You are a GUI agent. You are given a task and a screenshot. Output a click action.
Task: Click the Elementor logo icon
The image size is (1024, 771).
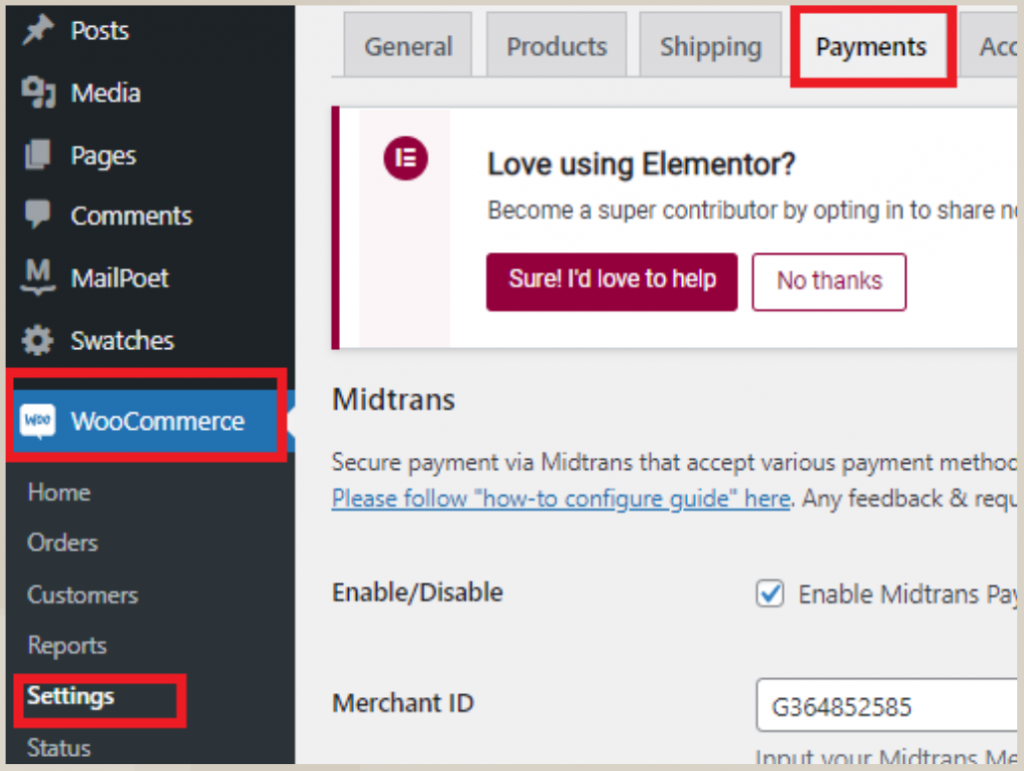[406, 158]
